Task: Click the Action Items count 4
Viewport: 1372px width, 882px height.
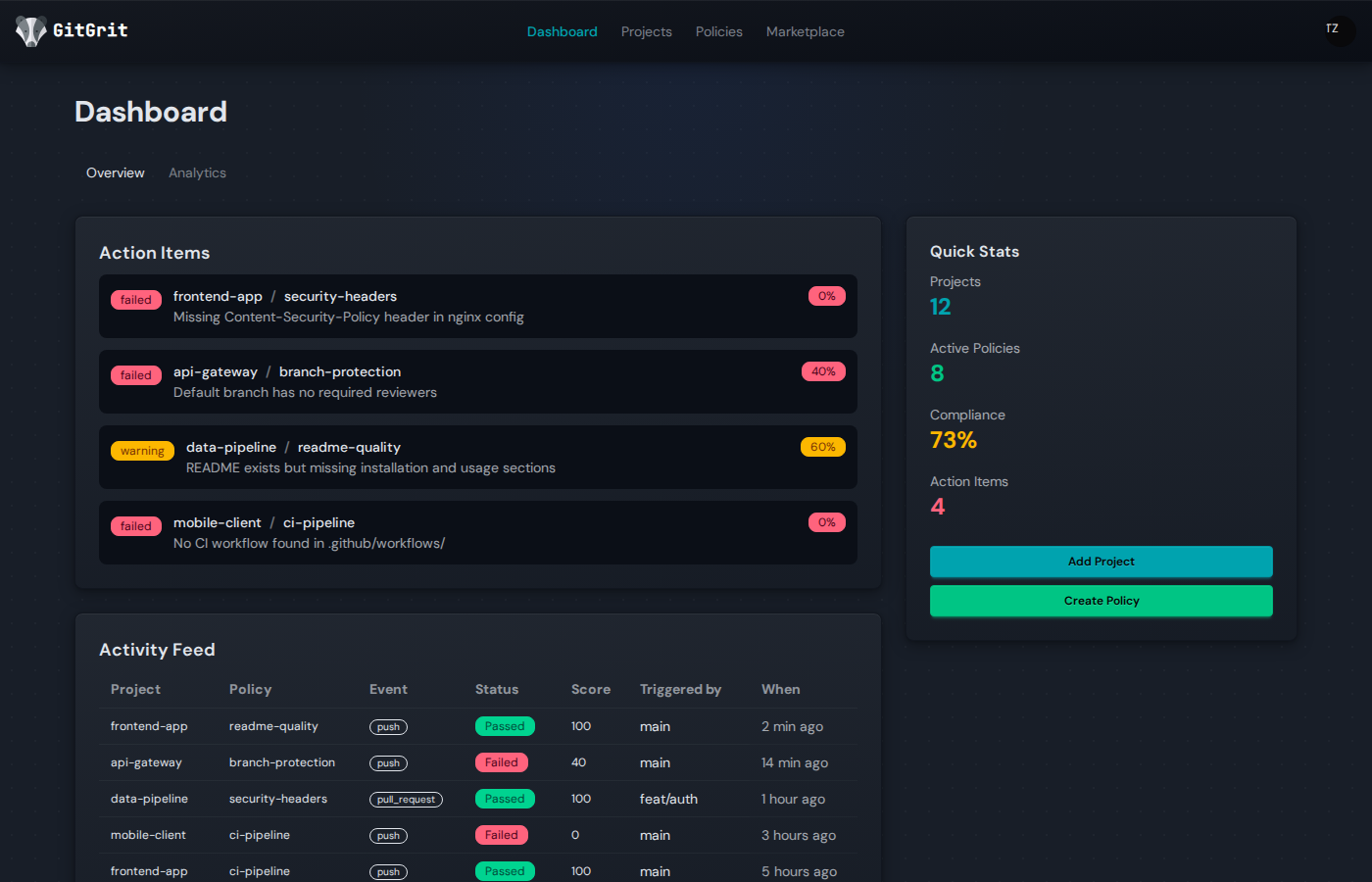Action: [x=938, y=507]
